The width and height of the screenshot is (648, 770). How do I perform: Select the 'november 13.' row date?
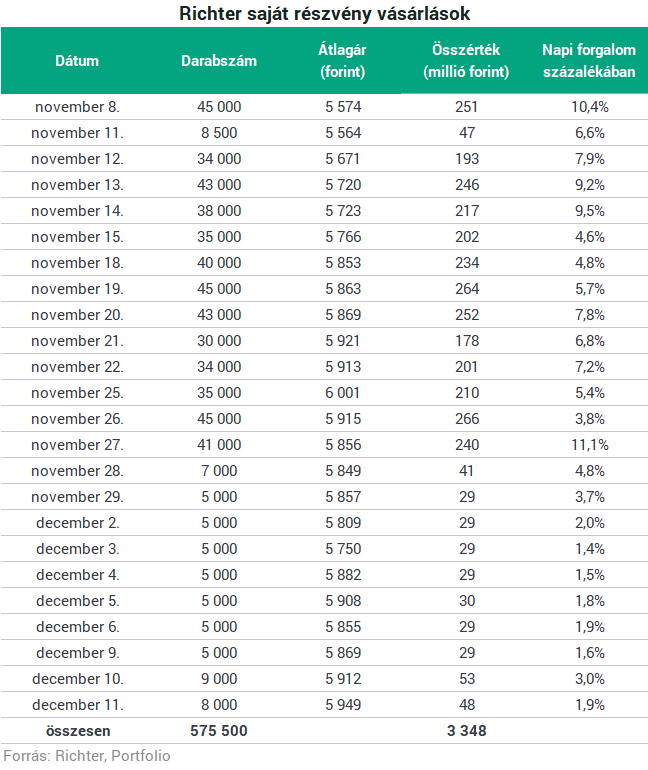click(x=78, y=185)
